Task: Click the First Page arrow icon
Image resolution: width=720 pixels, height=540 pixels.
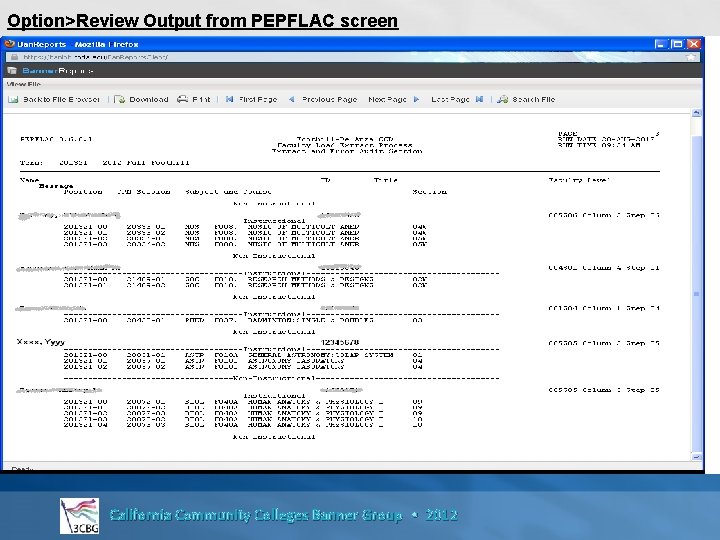Action: pyautogui.click(x=230, y=99)
